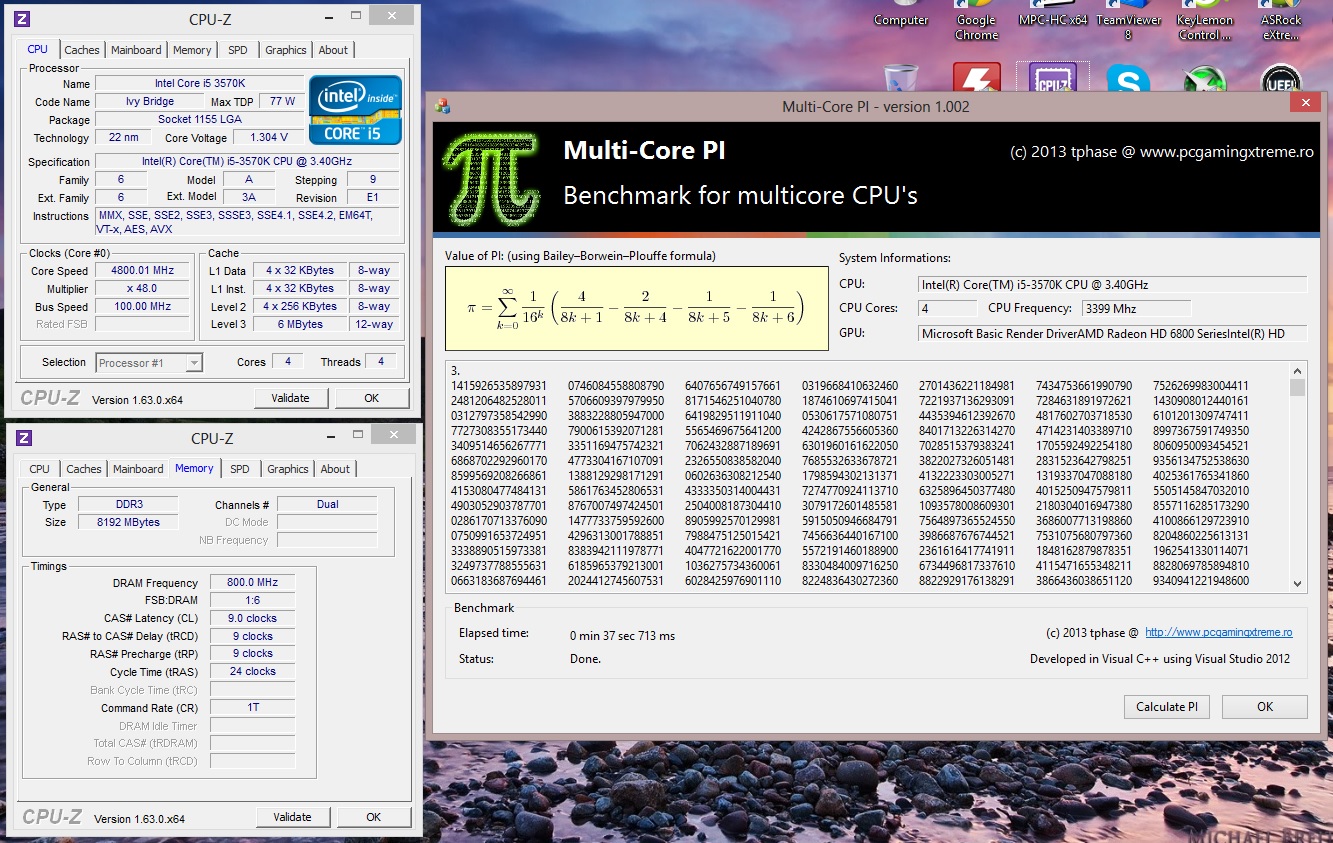
Task: Click the Multi-Core PI title bar icon
Action: pos(442,107)
